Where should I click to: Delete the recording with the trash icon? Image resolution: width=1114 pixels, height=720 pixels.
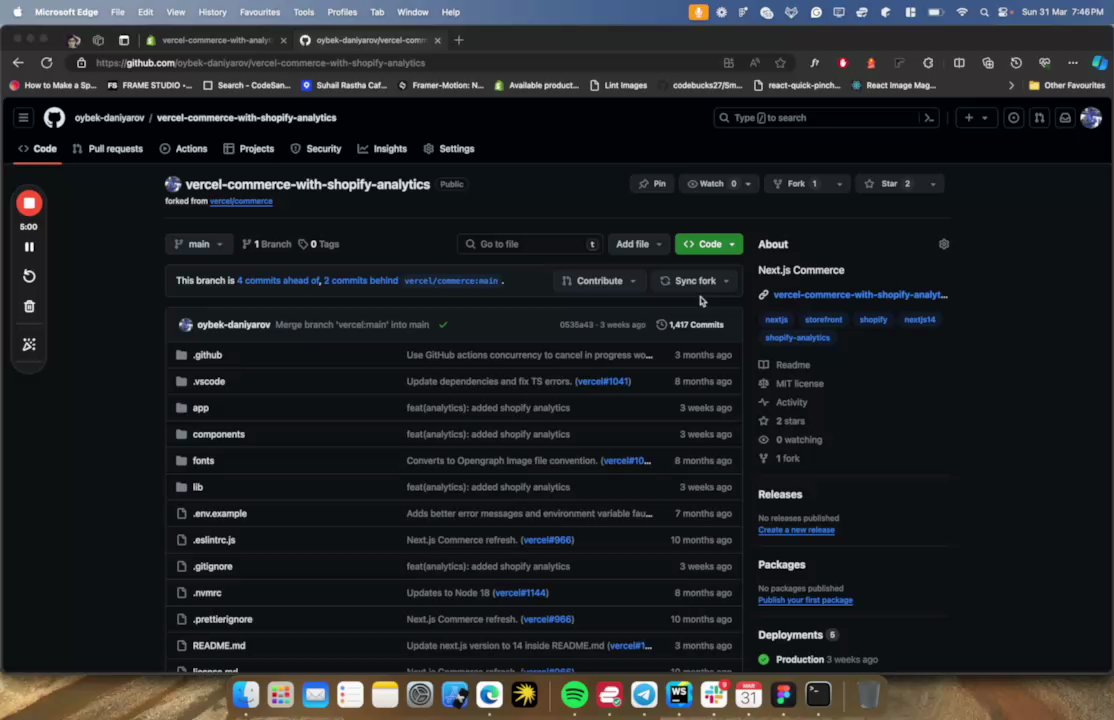click(29, 306)
